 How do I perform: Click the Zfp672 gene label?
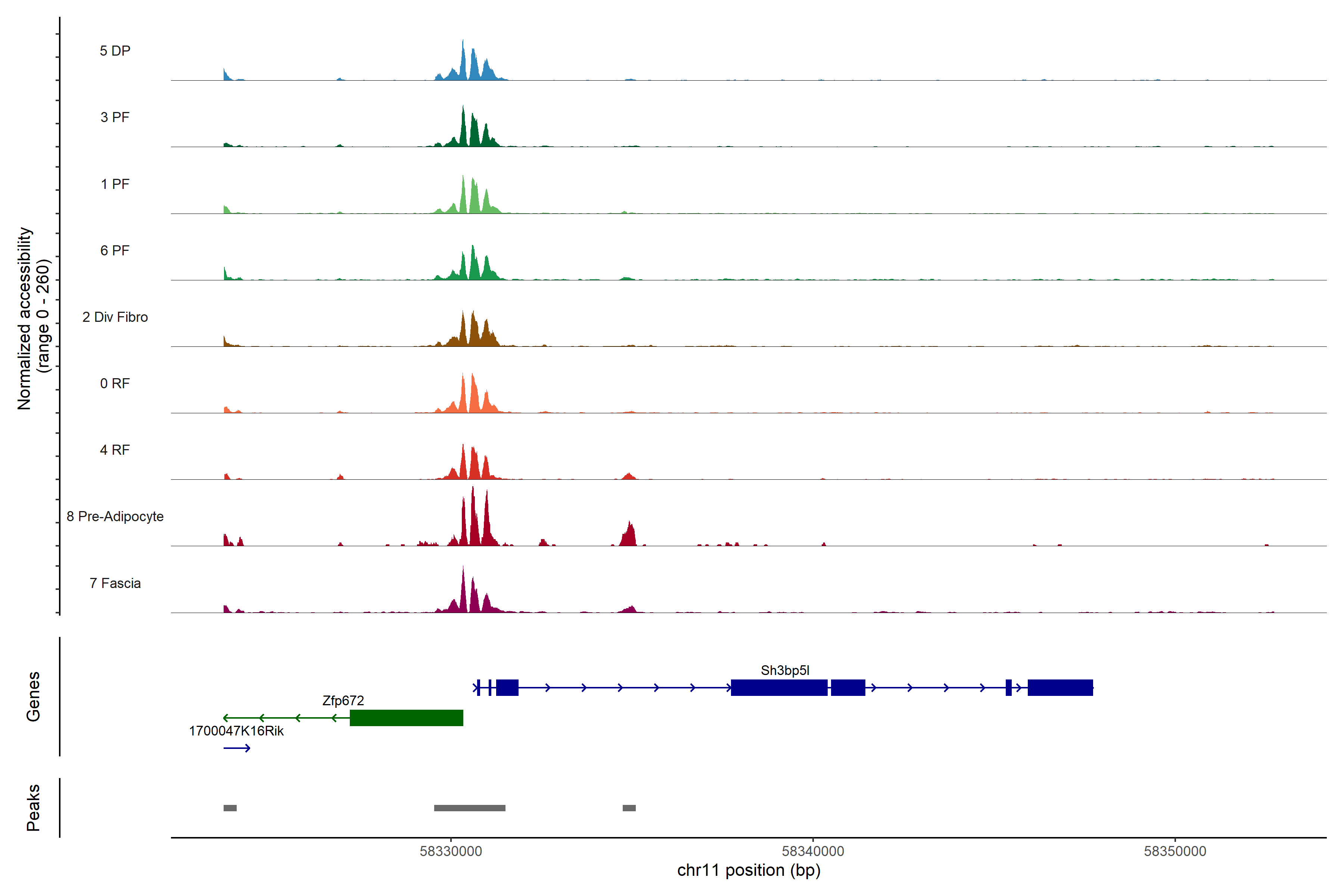click(343, 701)
